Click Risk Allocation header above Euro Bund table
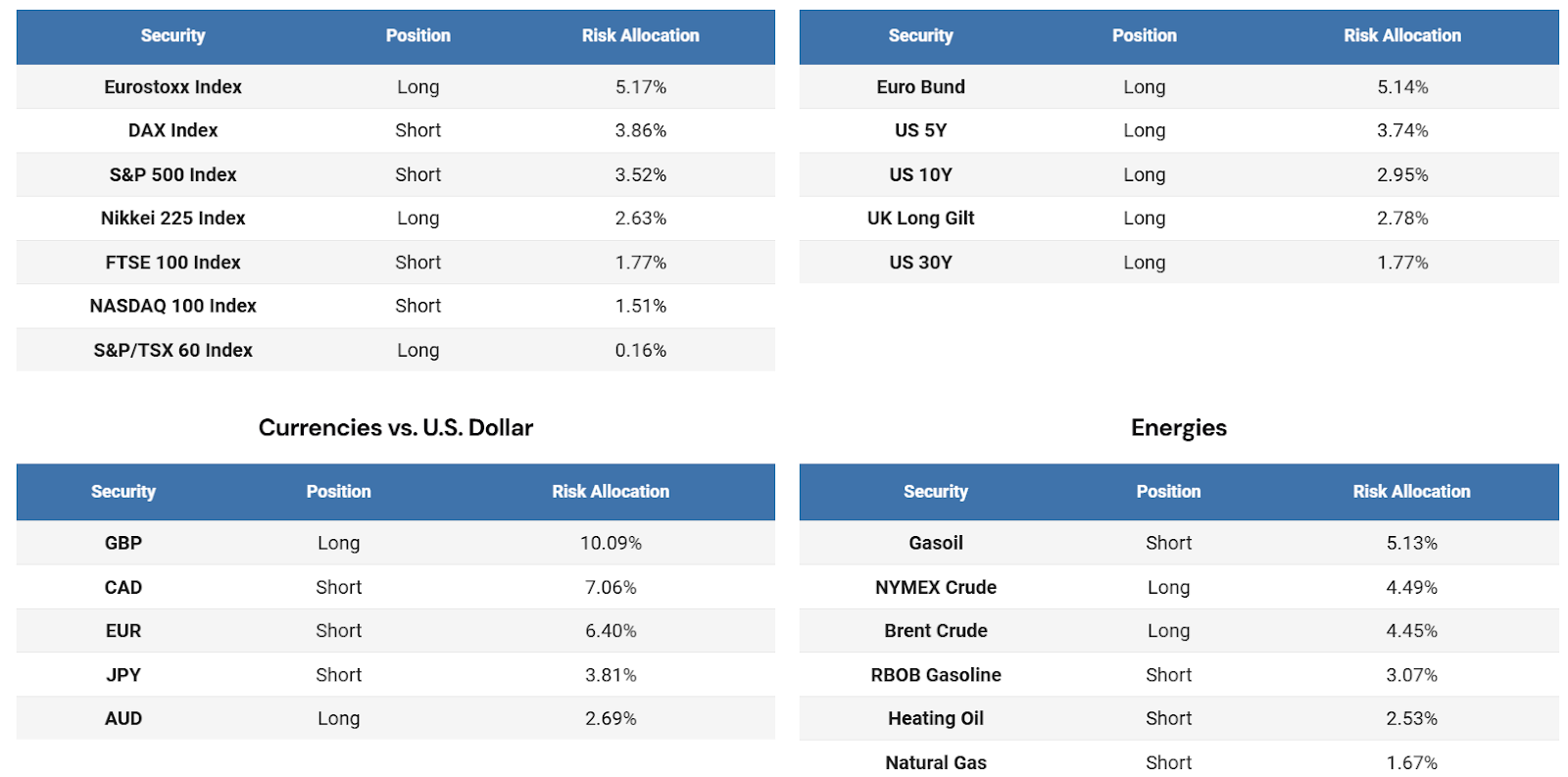The width and height of the screenshot is (1568, 777). [x=1401, y=36]
